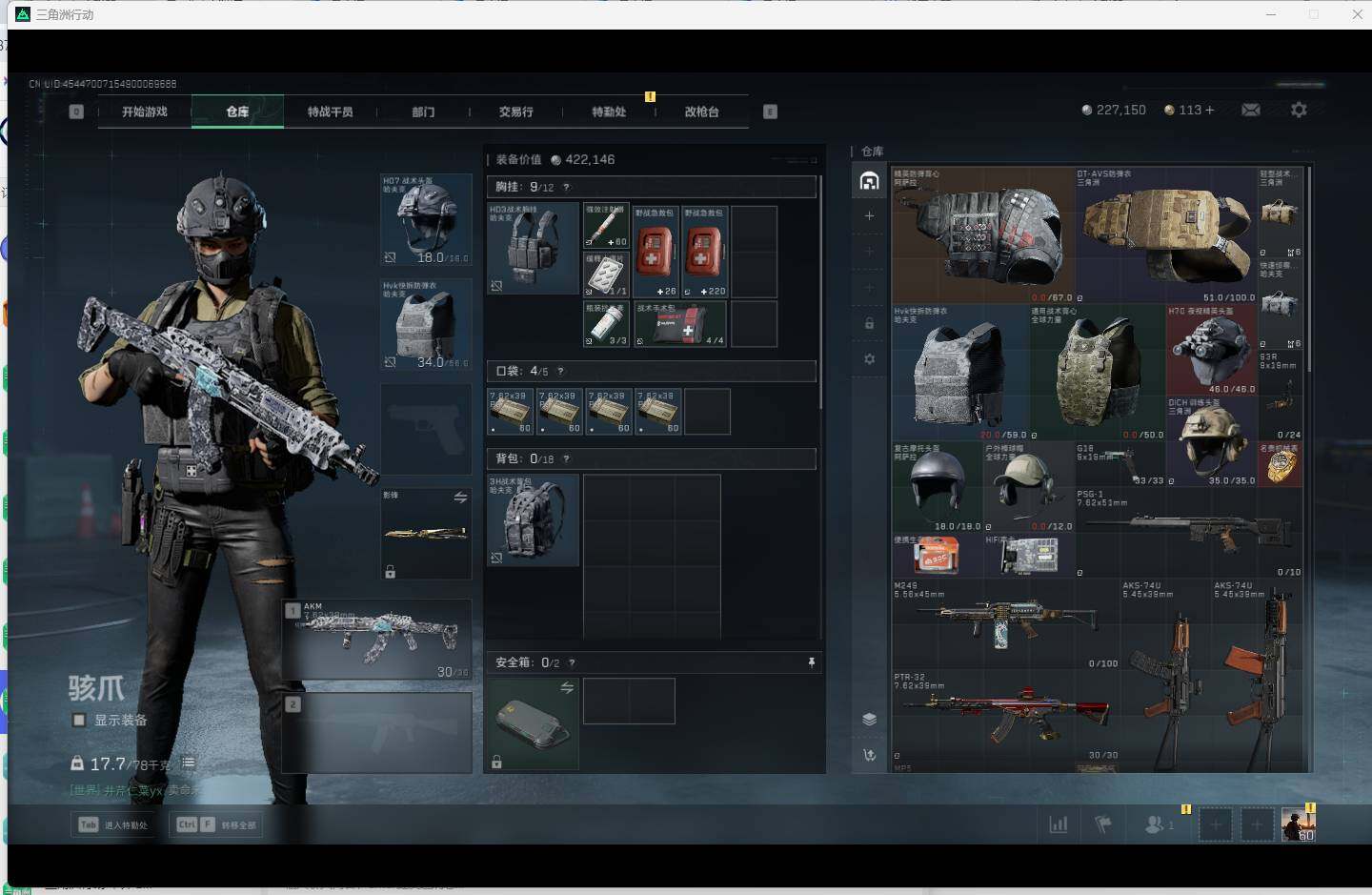The width and height of the screenshot is (1372, 895).
Task: Click the empty pistol slot
Action: click(x=426, y=430)
